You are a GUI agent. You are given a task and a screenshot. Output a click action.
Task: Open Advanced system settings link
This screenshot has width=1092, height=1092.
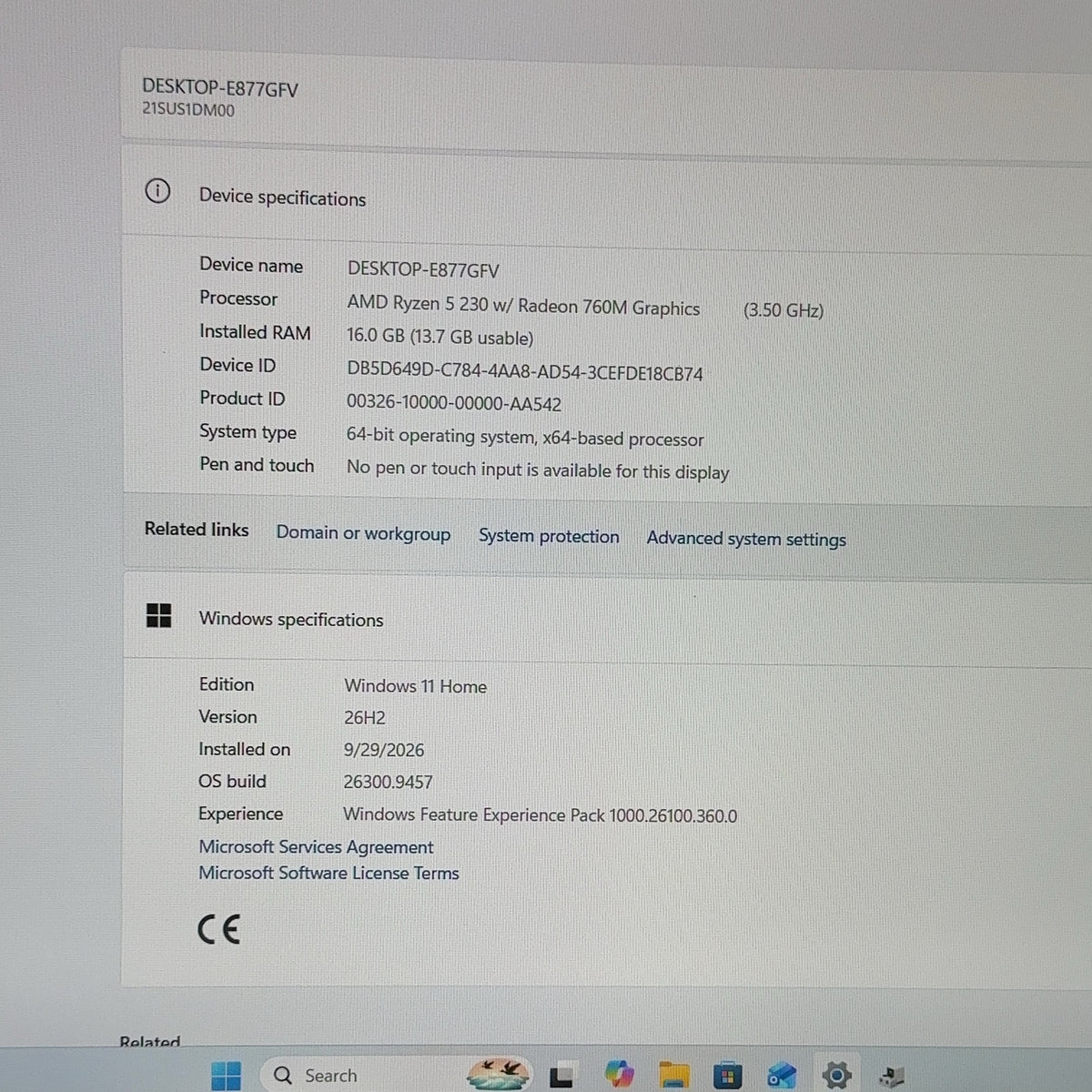coord(746,539)
